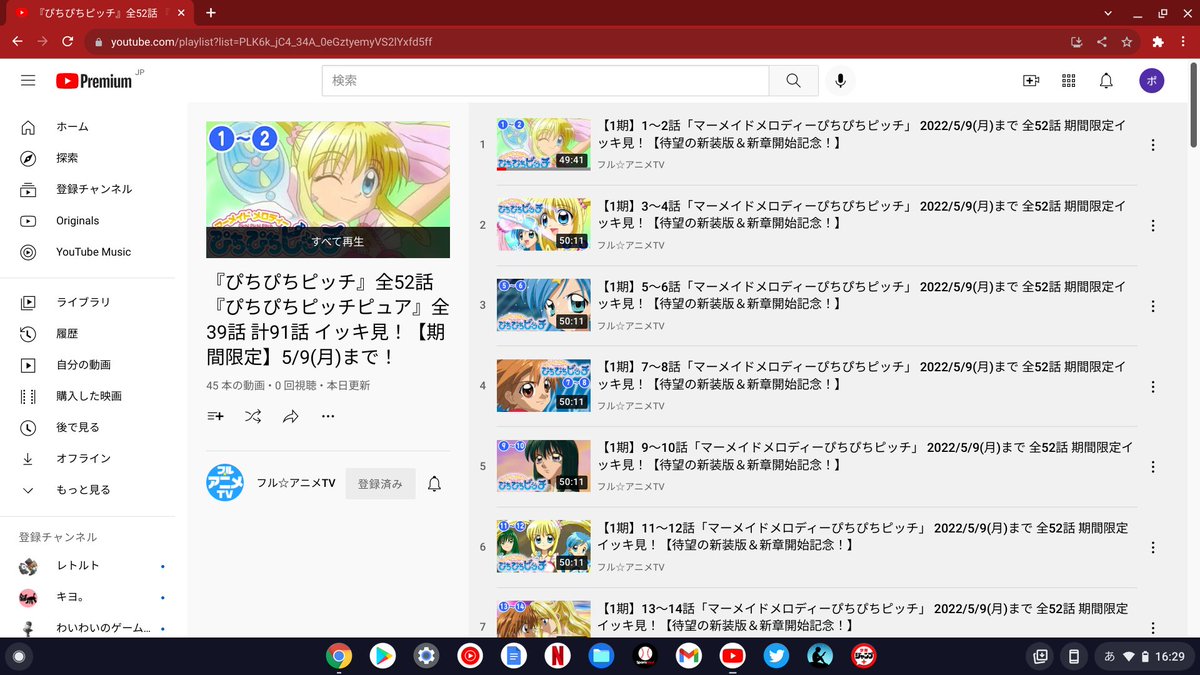Open browser three-dot menu
This screenshot has height=675, width=1200.
[x=1184, y=42]
